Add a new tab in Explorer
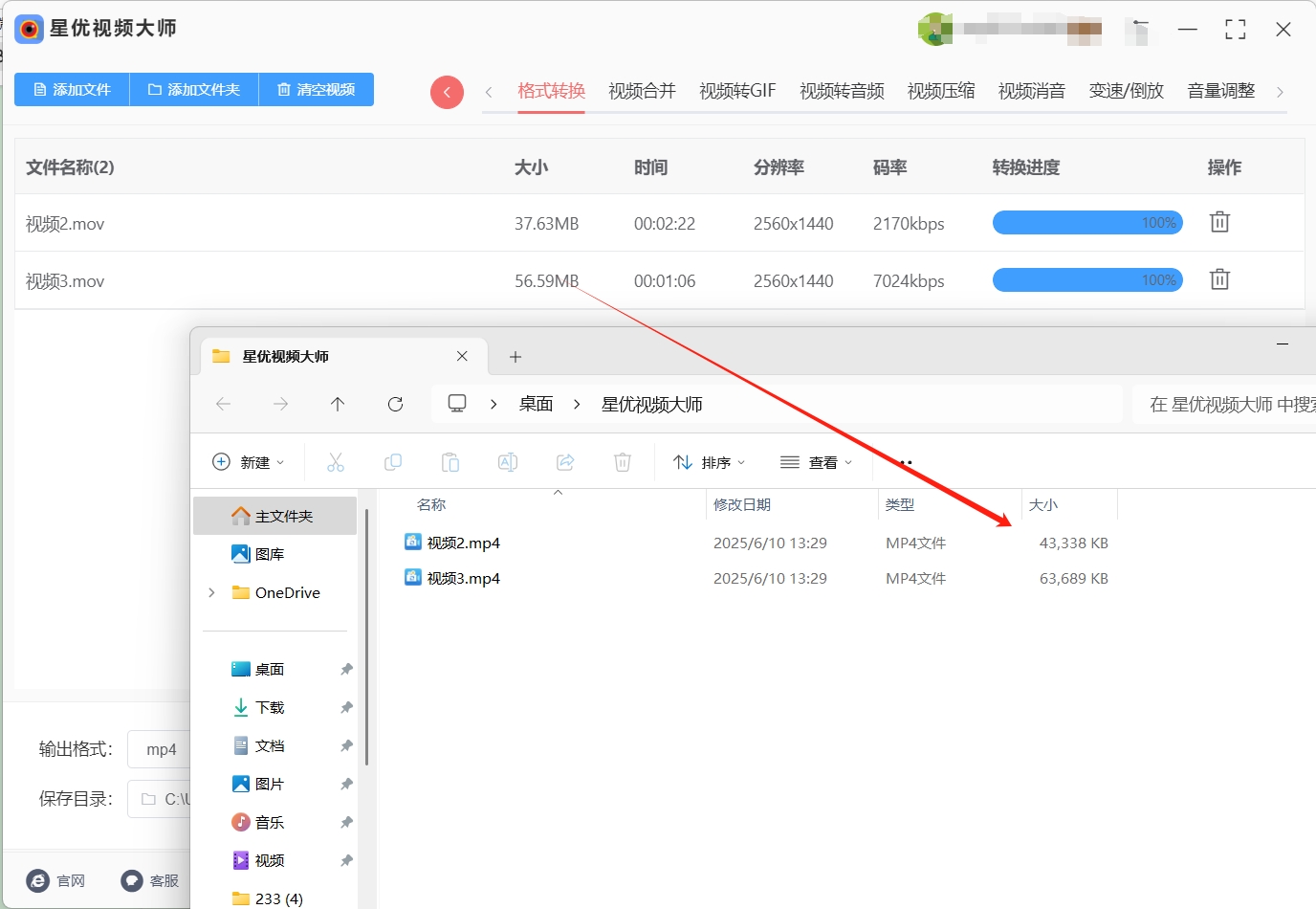The image size is (1316, 909). pos(515,357)
